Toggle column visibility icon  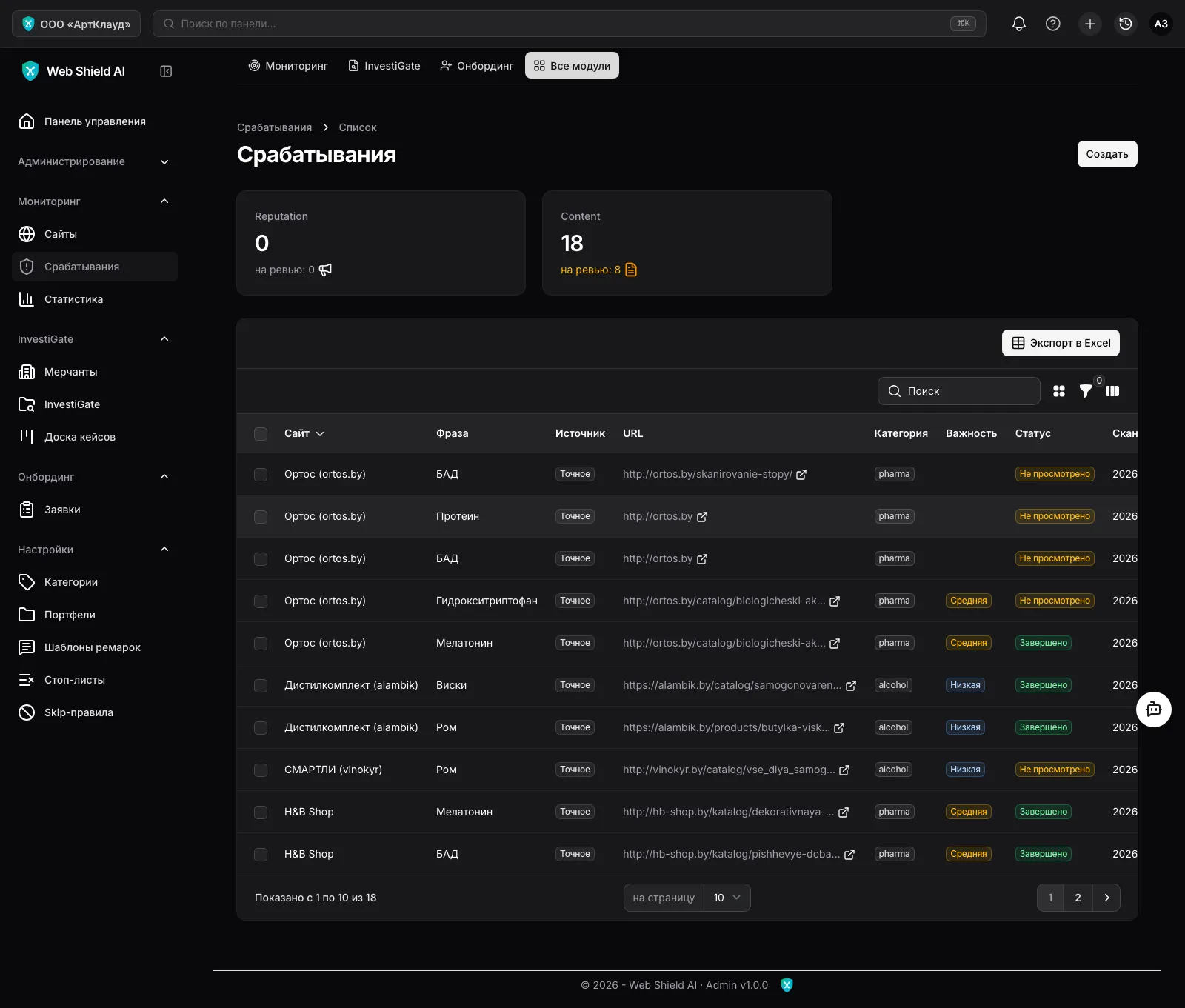[x=1112, y=391]
